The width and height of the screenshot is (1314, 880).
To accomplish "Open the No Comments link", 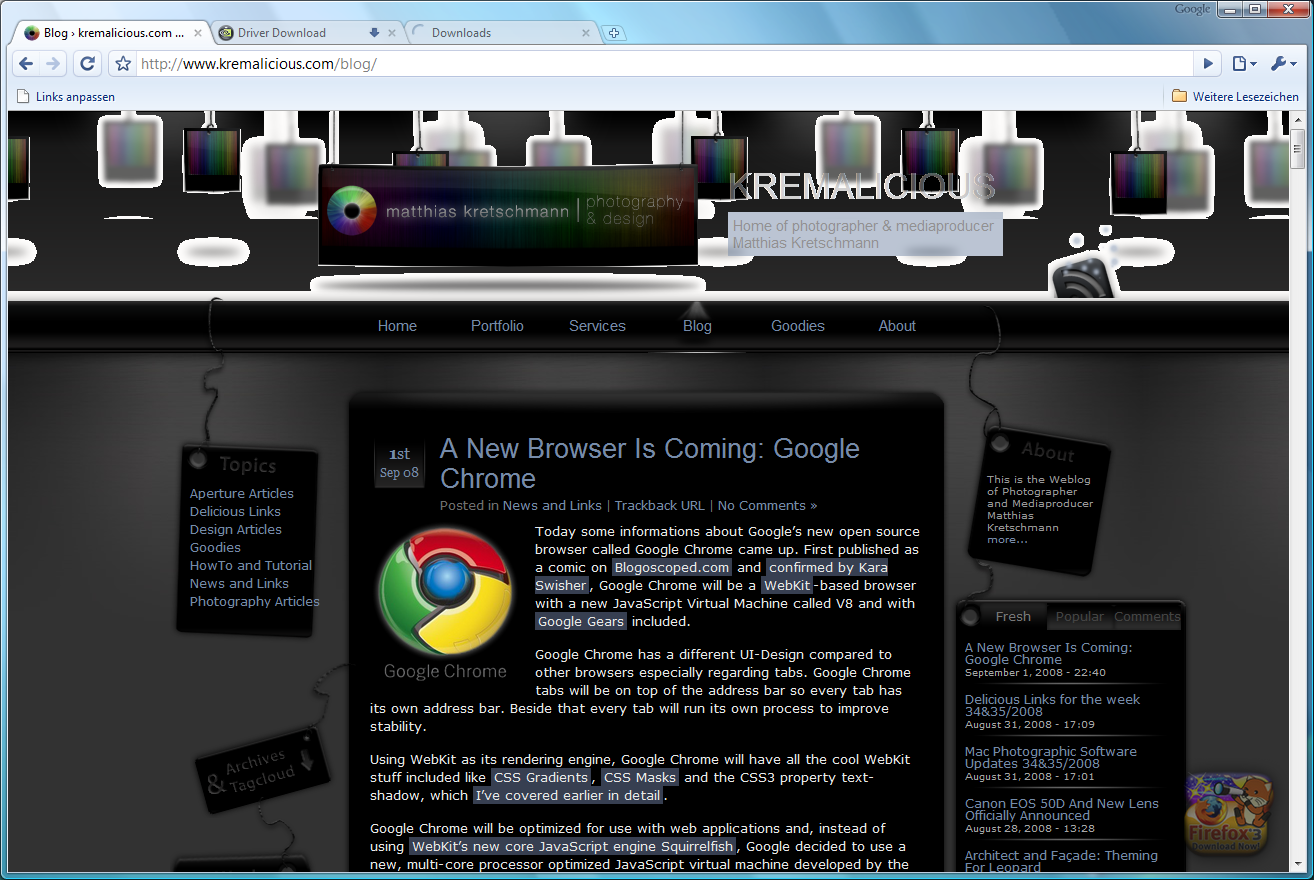I will coord(767,506).
